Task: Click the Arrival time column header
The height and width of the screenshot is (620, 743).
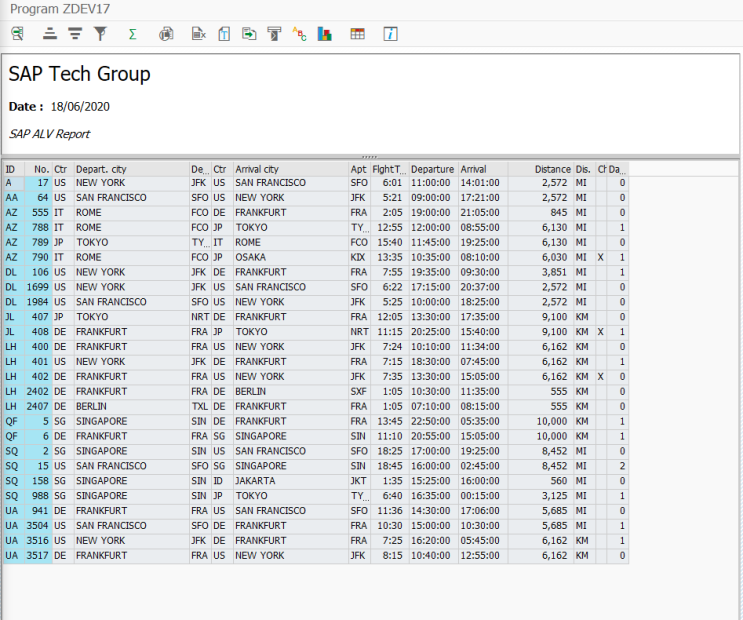Action: coord(483,169)
